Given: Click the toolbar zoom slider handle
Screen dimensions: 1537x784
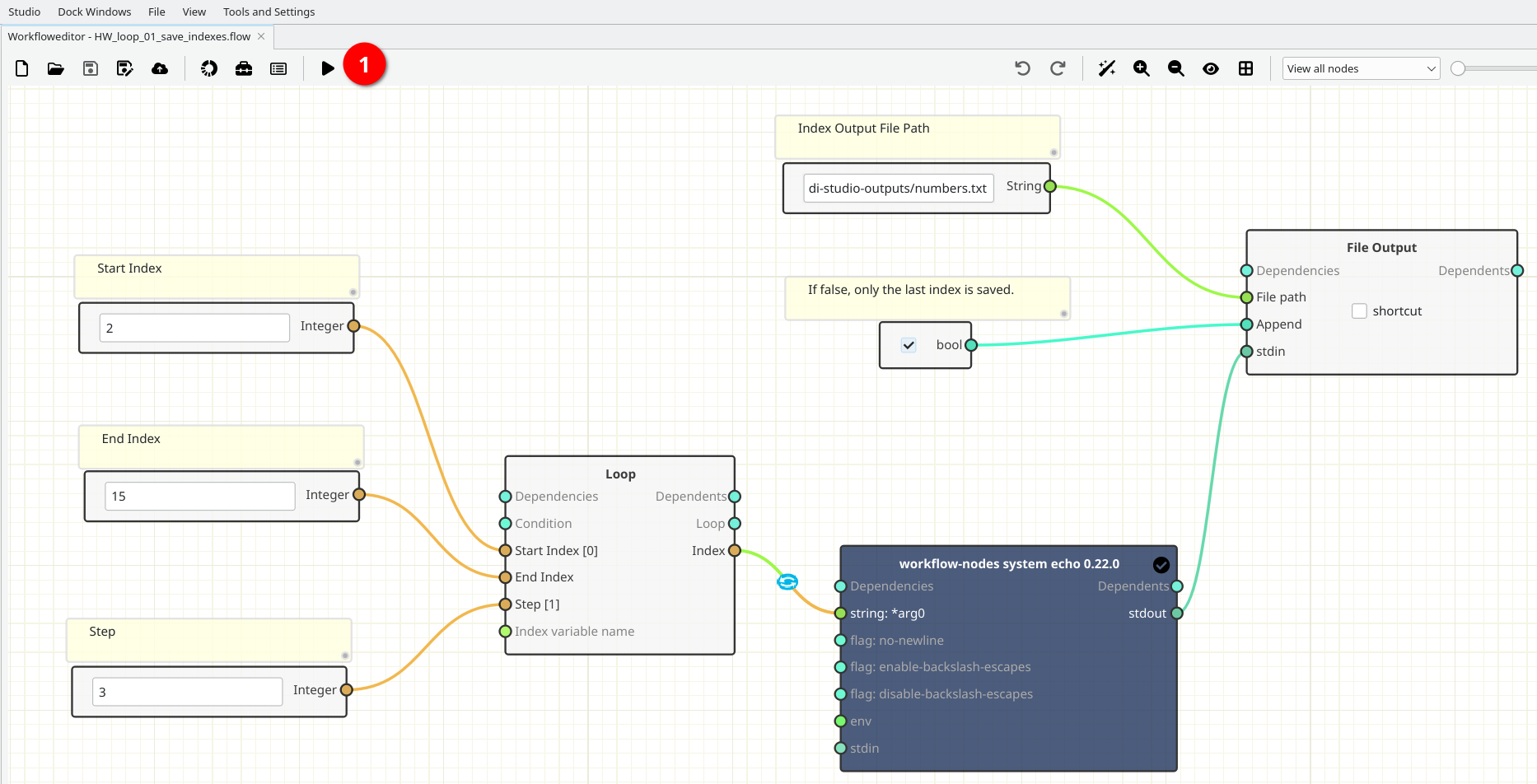Looking at the screenshot, I should tap(1458, 68).
